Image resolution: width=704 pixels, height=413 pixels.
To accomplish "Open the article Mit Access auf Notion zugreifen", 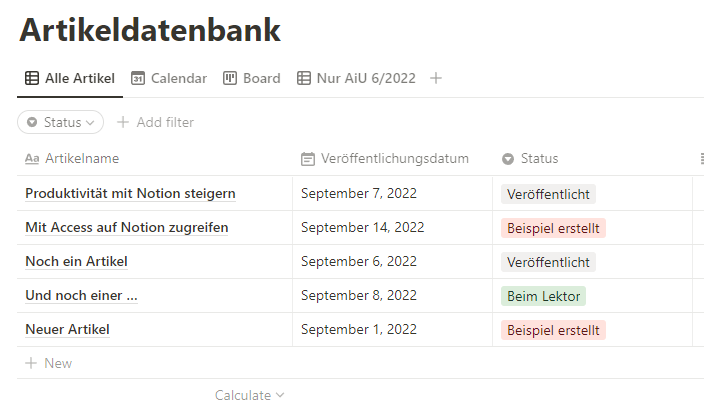I will [127, 227].
